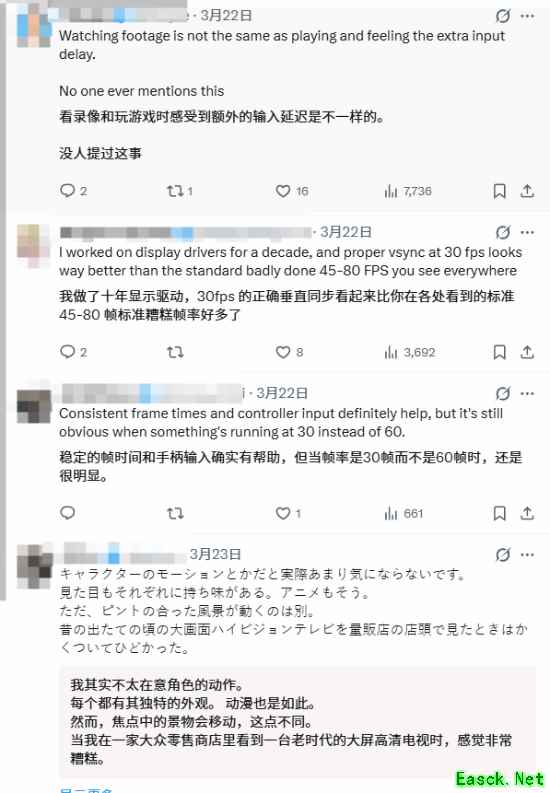Open the pixelated avatar of the display drivers author

(x=34, y=245)
